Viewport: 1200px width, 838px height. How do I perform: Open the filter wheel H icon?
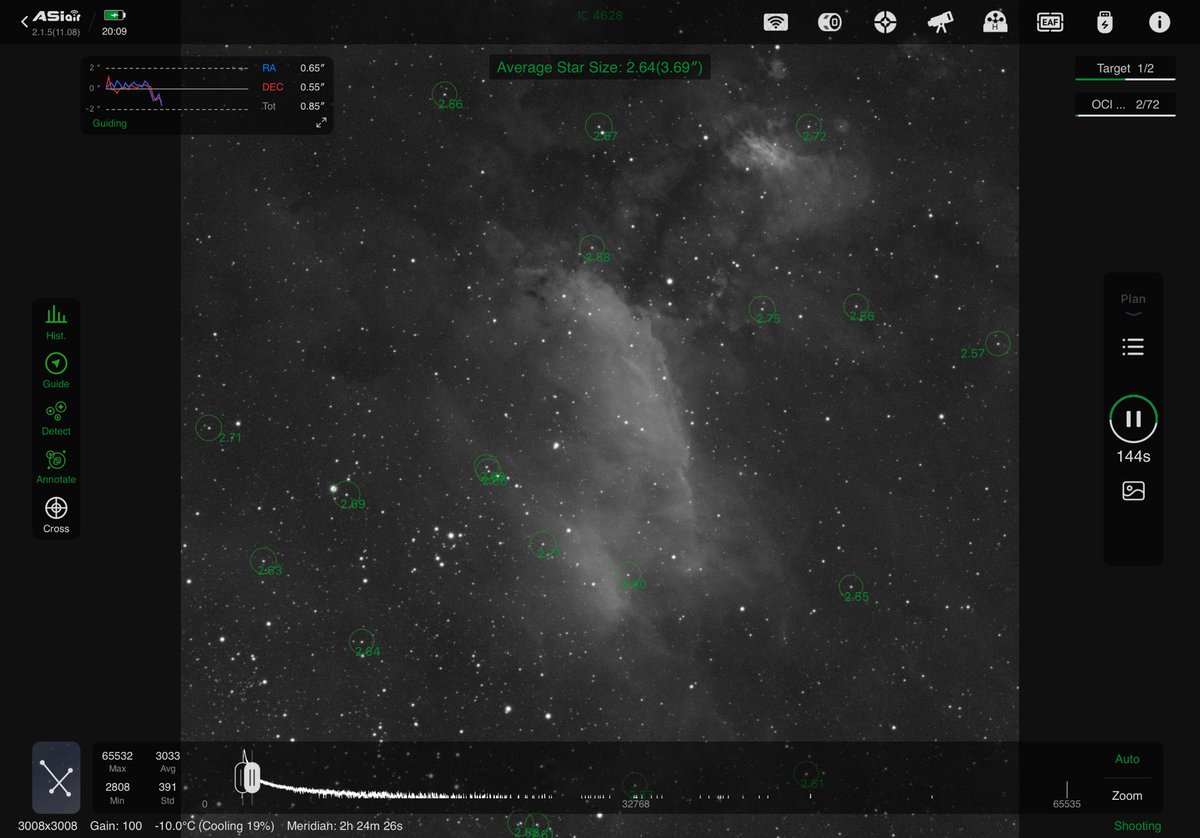[994, 22]
